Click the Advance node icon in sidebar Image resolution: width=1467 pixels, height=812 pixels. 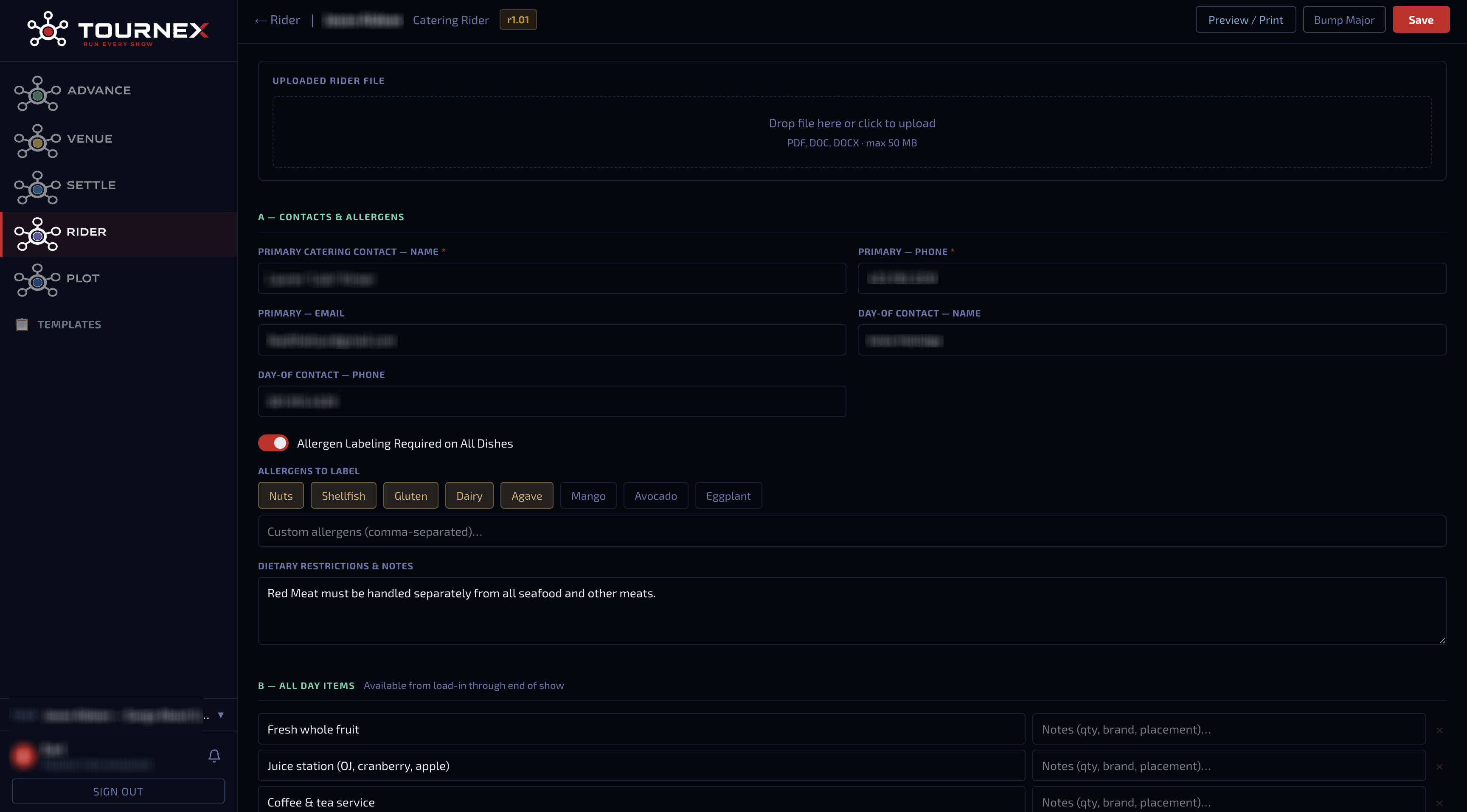click(x=37, y=93)
